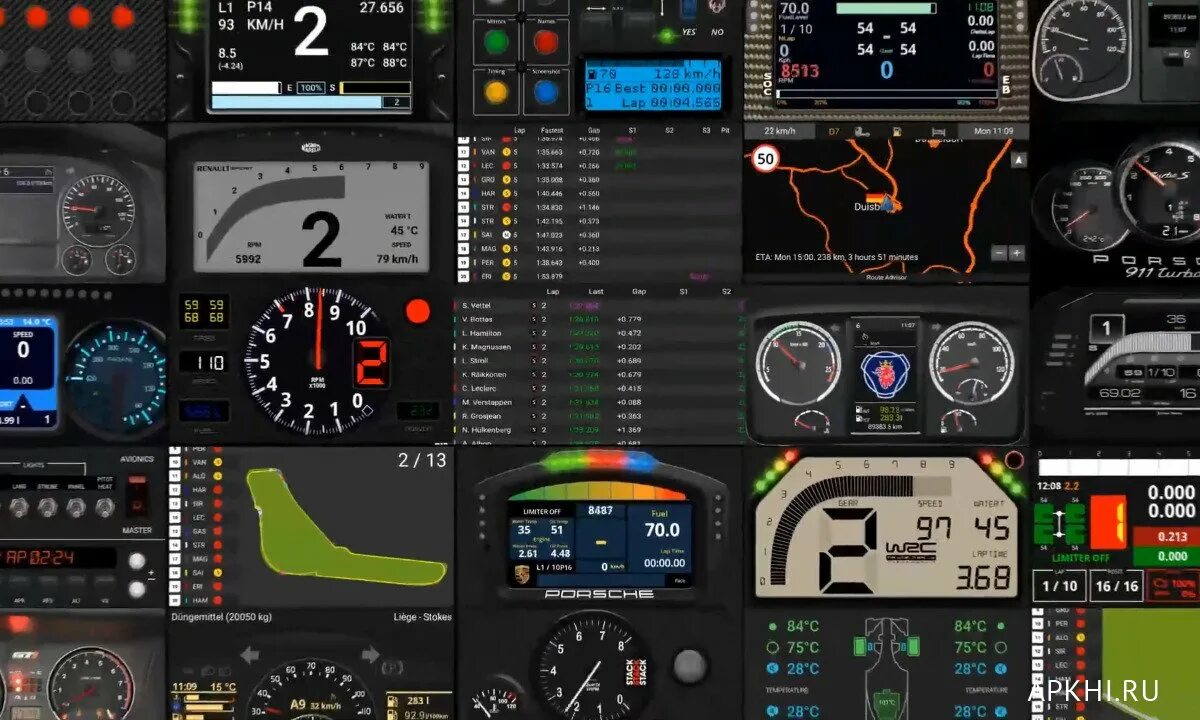This screenshot has width=1200, height=720.
Task: Toggle the red AVIONICS MASTER rocker switch
Action: 138,494
